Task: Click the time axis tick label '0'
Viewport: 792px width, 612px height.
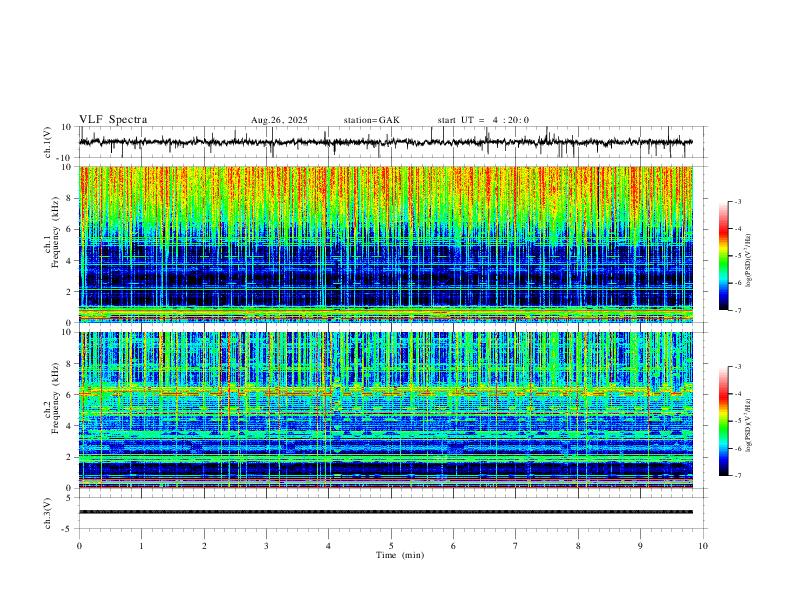Action: click(79, 546)
